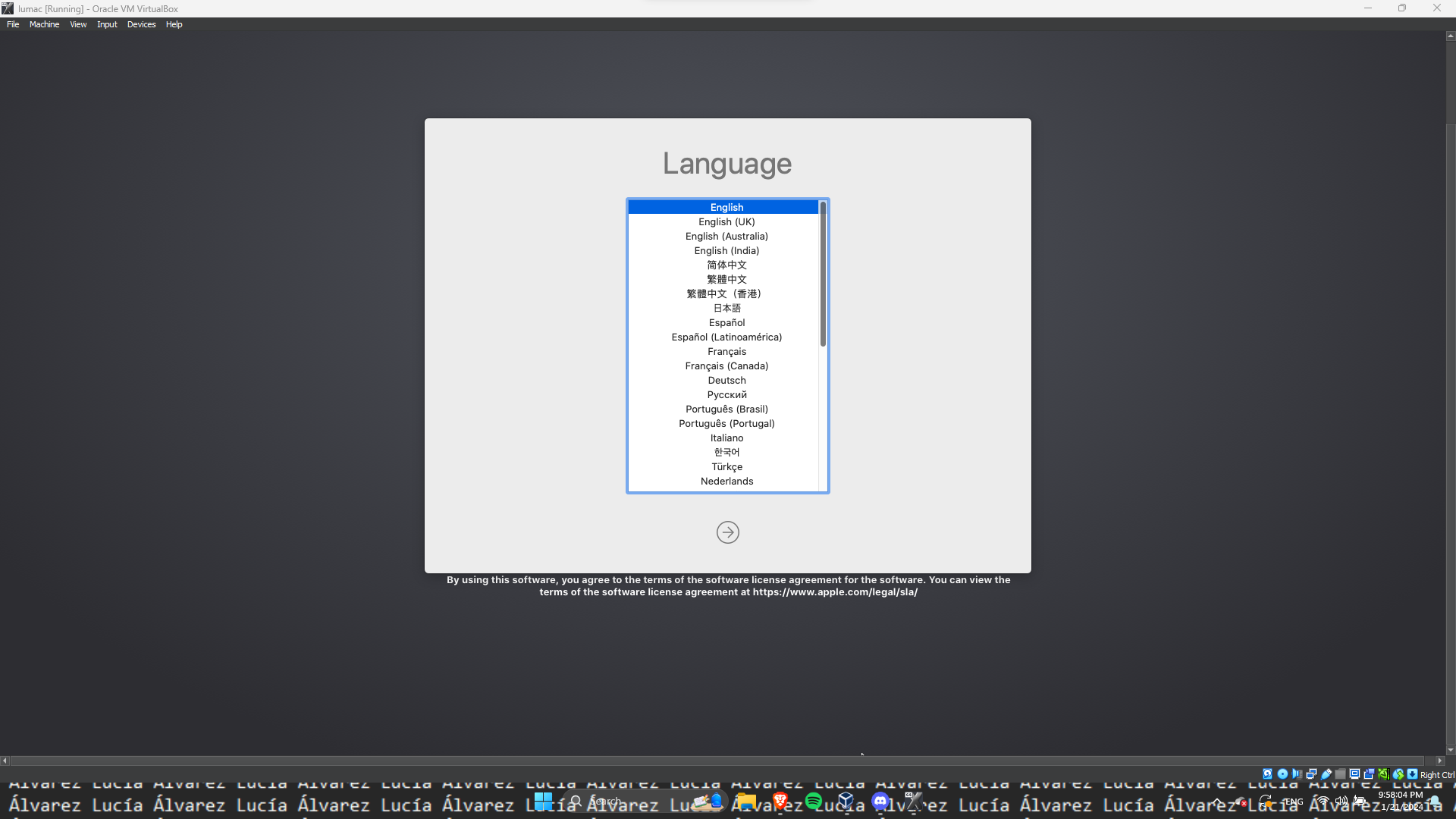
Task: Click the optical disk status icon
Action: (1282, 774)
